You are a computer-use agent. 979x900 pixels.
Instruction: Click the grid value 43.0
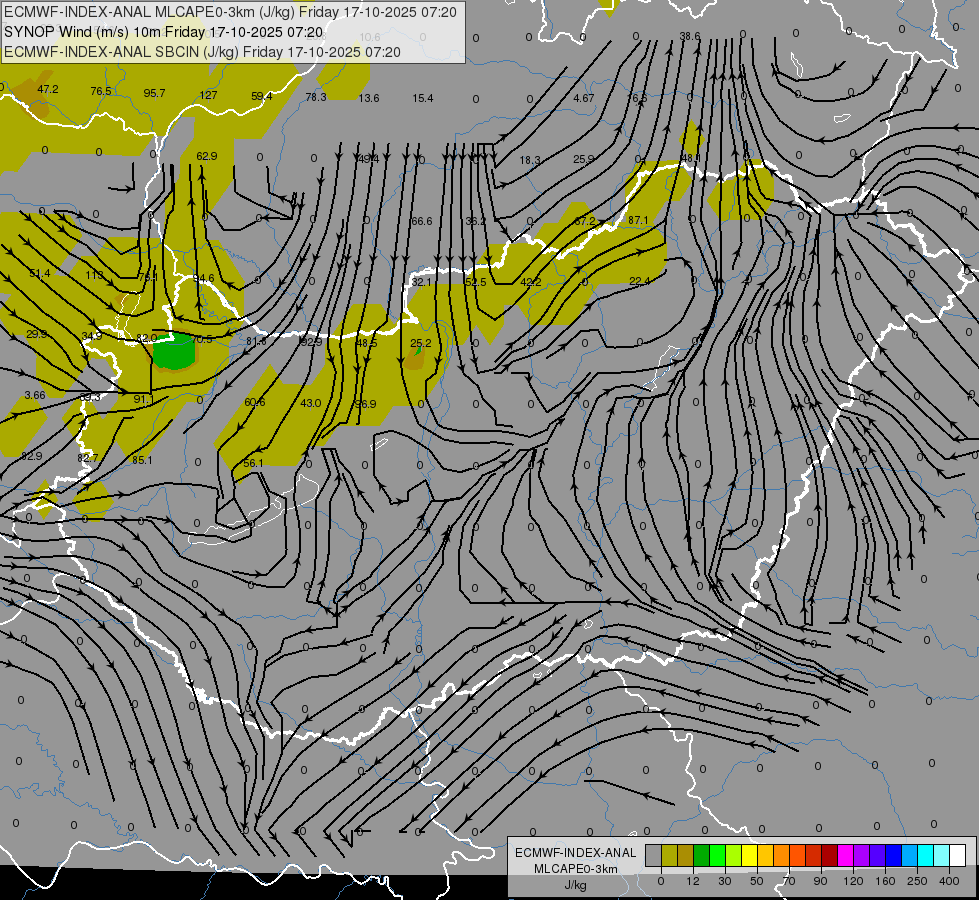(310, 403)
